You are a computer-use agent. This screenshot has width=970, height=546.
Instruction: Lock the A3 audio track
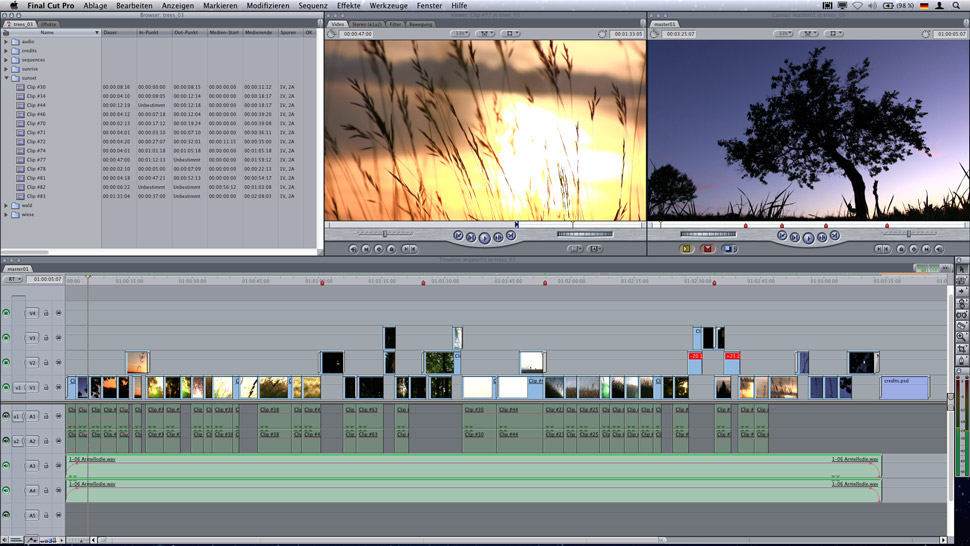pyautogui.click(x=46, y=466)
